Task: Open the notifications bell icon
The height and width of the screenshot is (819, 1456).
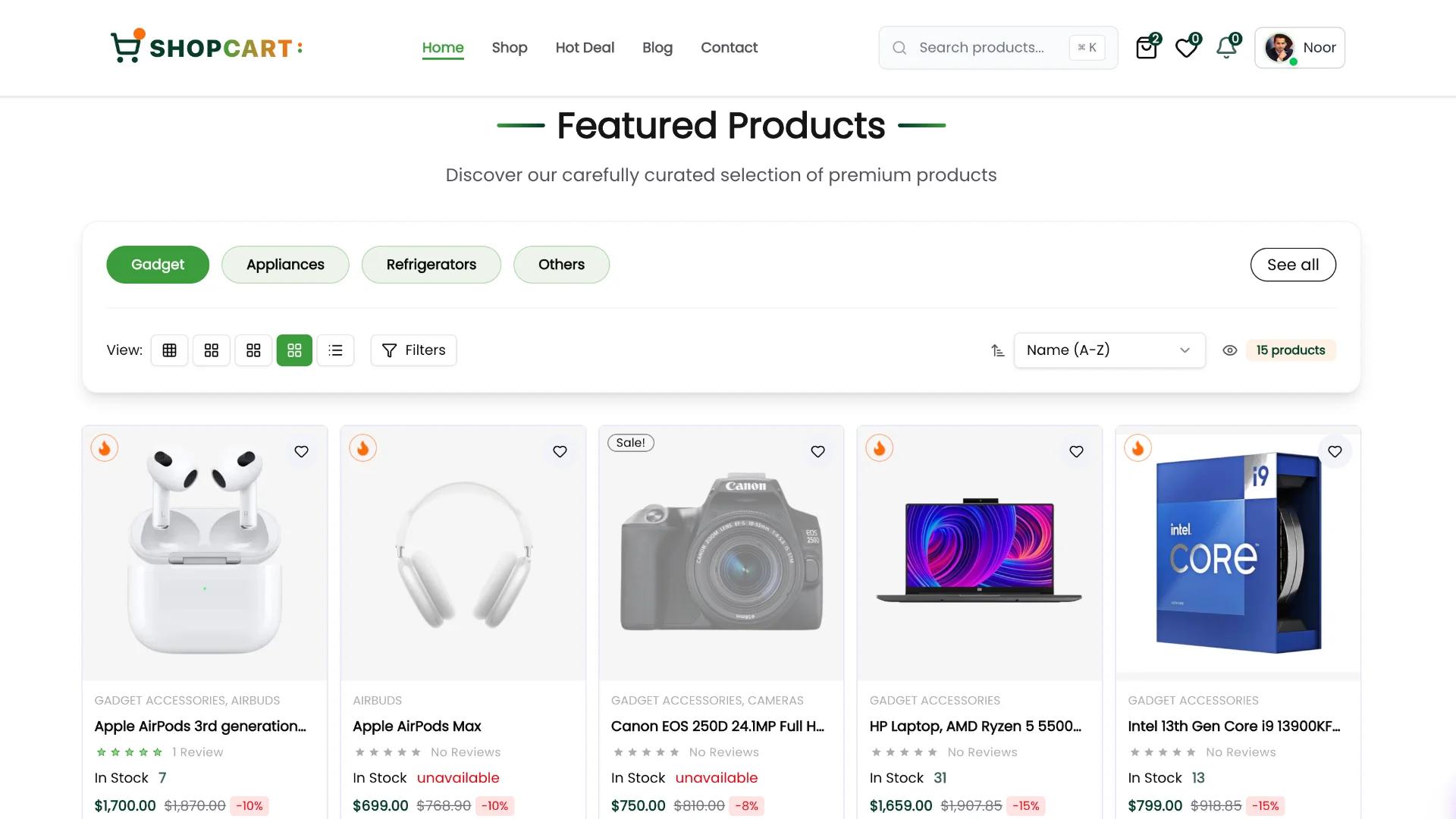Action: [x=1227, y=48]
